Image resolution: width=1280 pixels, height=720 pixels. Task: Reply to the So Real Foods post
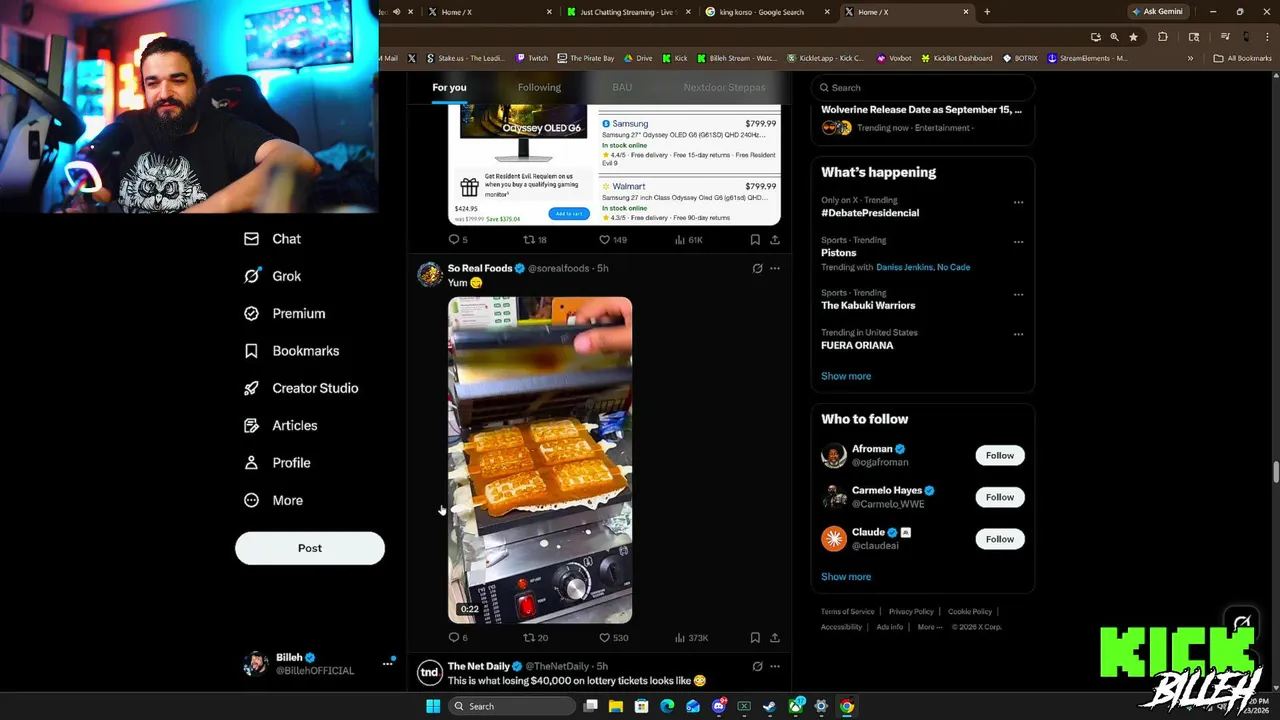tap(458, 637)
